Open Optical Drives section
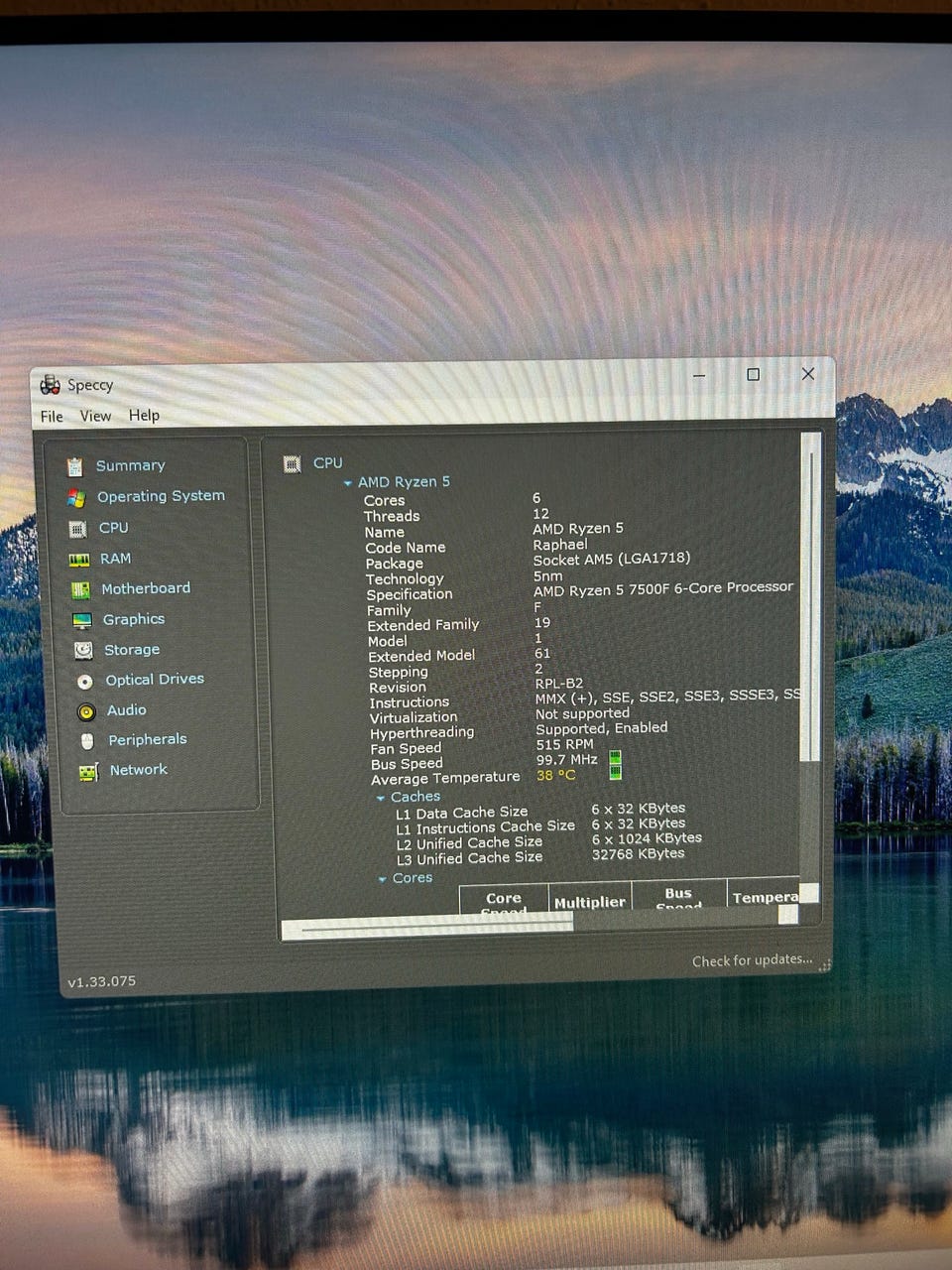The width and height of the screenshot is (952, 1270). tap(155, 680)
